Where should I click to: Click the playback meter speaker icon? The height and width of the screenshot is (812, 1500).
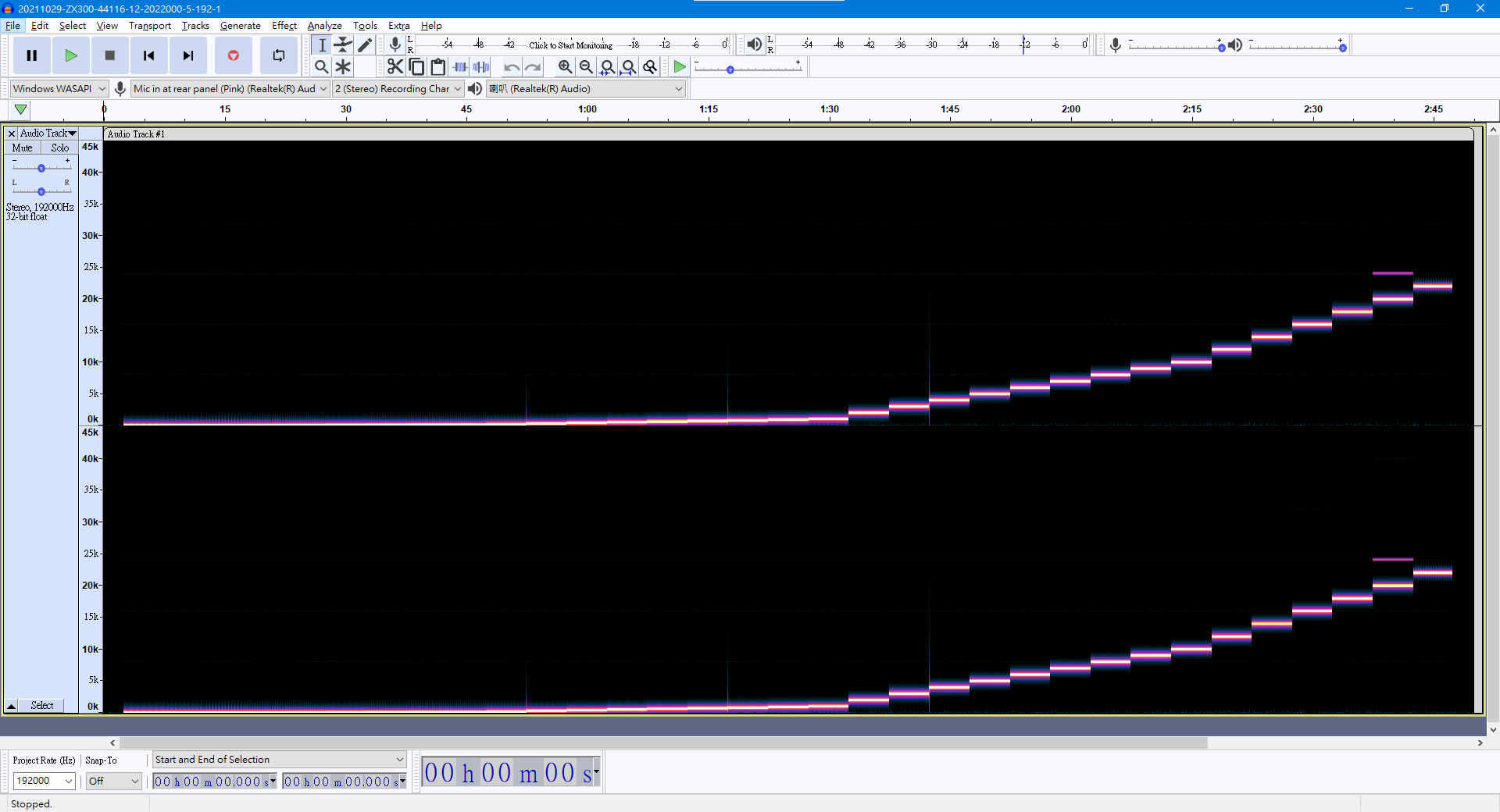(x=754, y=45)
